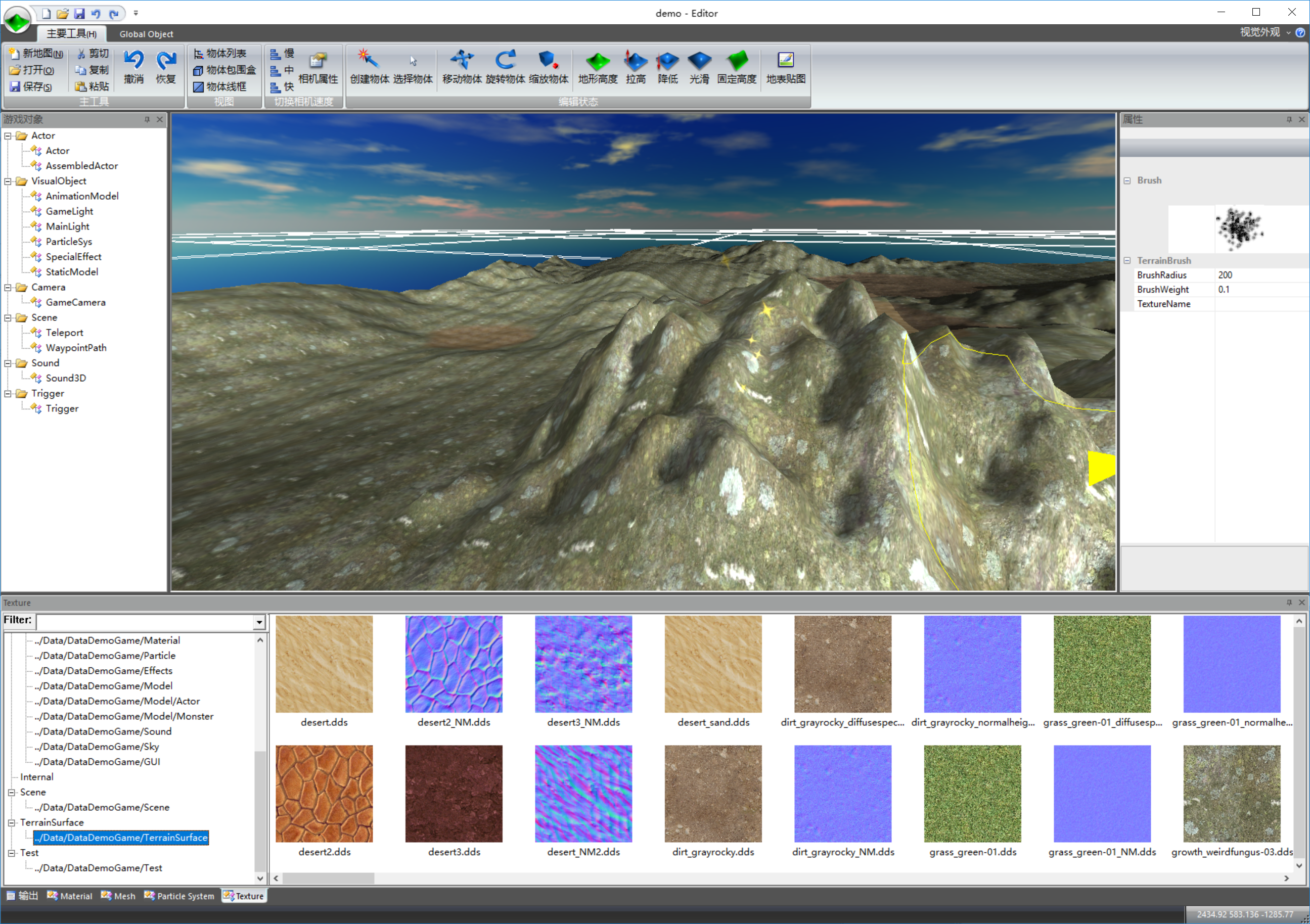Select the 选择物体 select object tool
The image size is (1310, 924).
click(413, 67)
